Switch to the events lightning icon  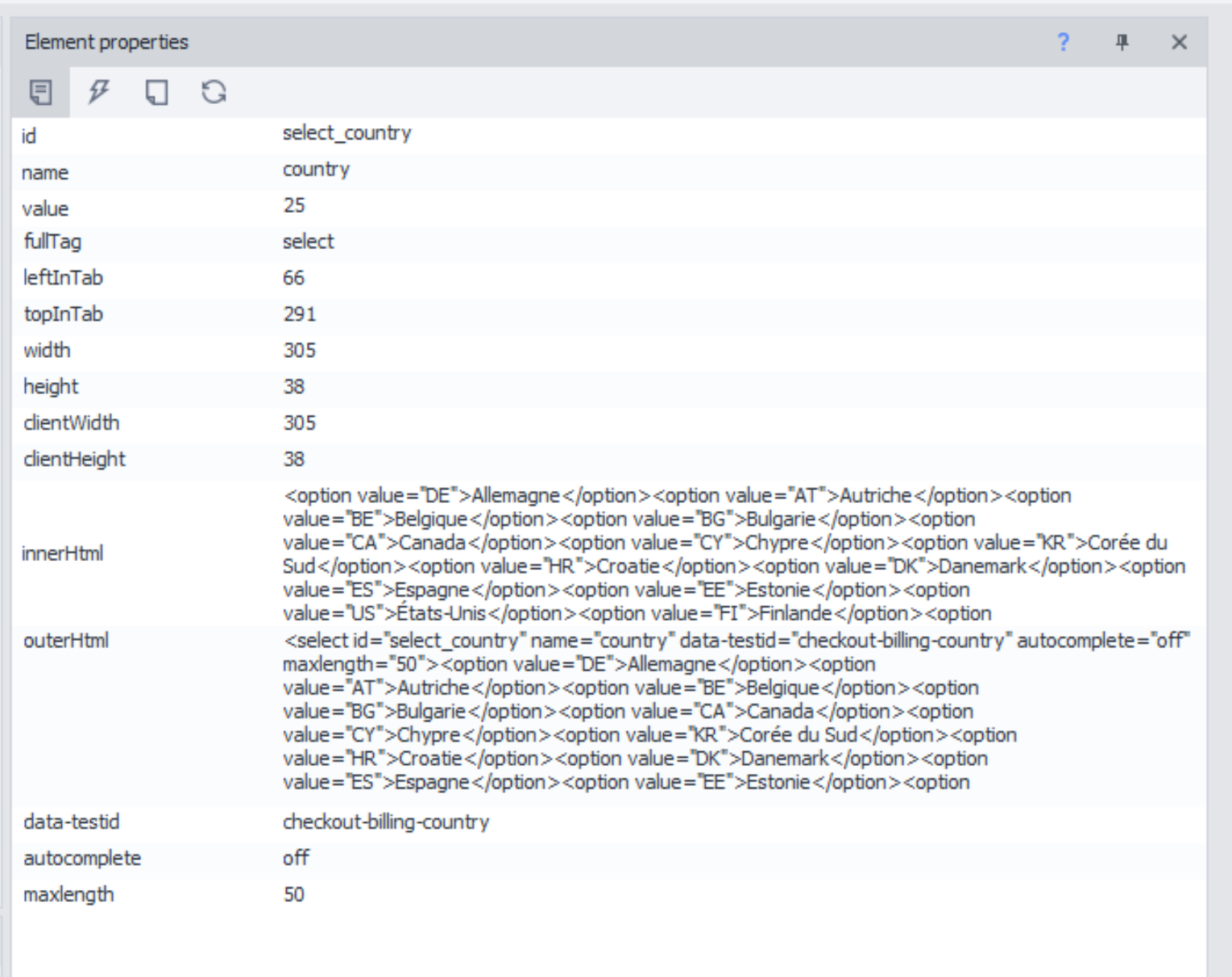[x=98, y=92]
